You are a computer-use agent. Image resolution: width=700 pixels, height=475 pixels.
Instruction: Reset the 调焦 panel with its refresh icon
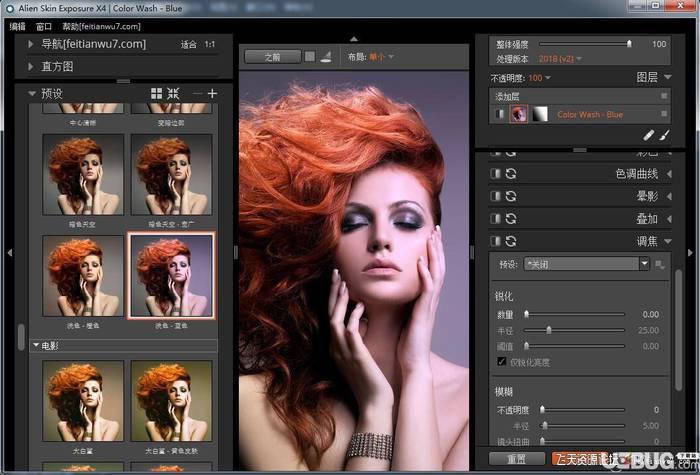[511, 241]
